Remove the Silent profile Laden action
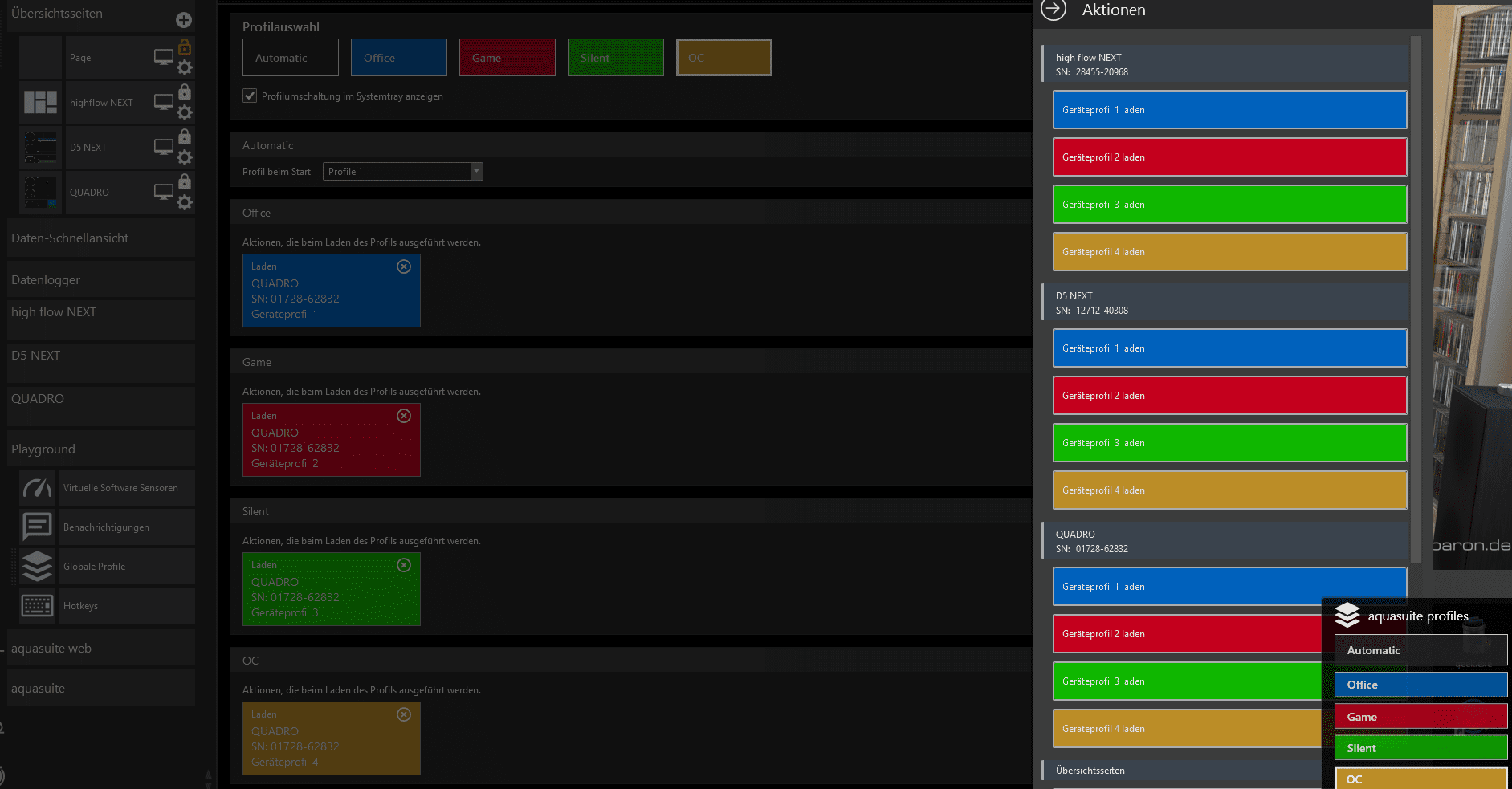The width and height of the screenshot is (1512, 789). 404,565
